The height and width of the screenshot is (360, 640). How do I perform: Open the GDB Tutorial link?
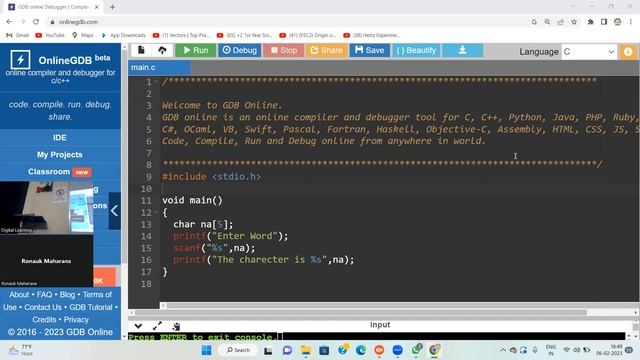(91, 307)
